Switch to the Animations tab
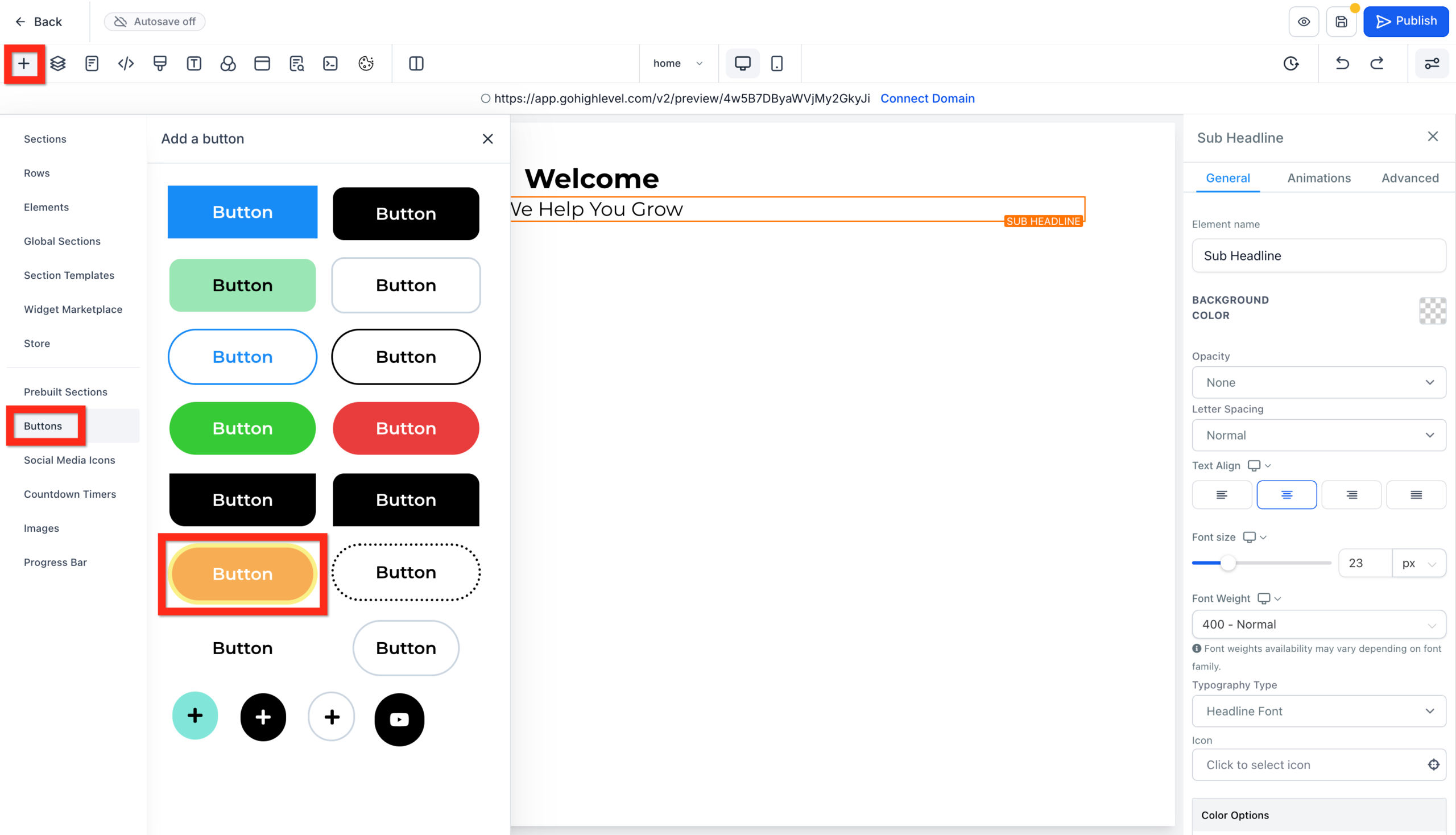 pos(1318,178)
